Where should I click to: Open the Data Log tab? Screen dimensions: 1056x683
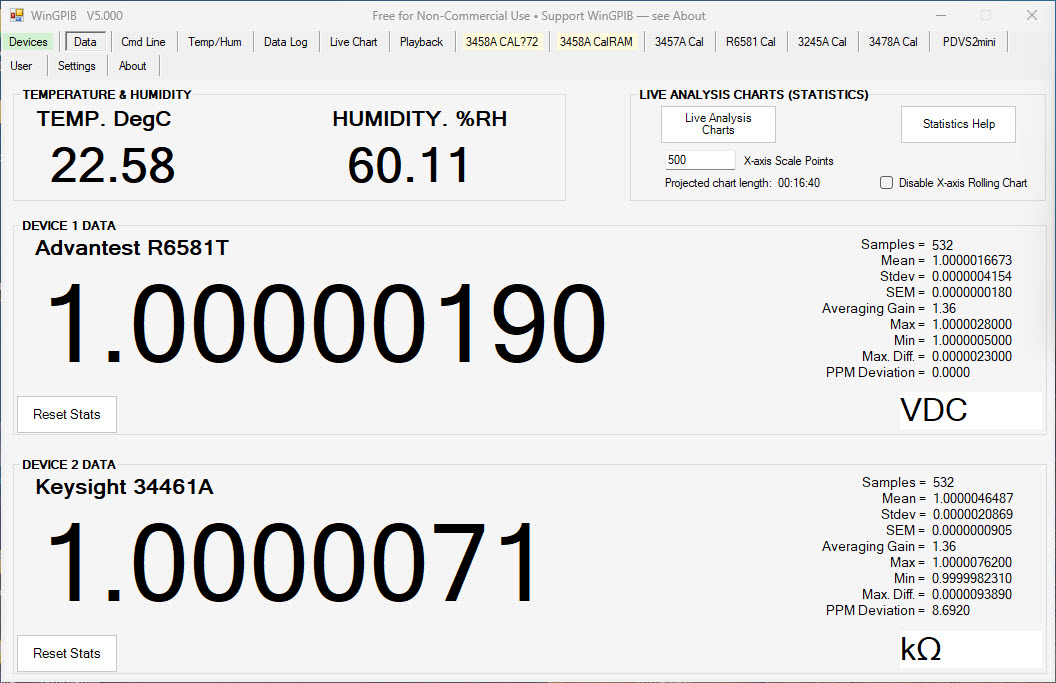coord(286,42)
